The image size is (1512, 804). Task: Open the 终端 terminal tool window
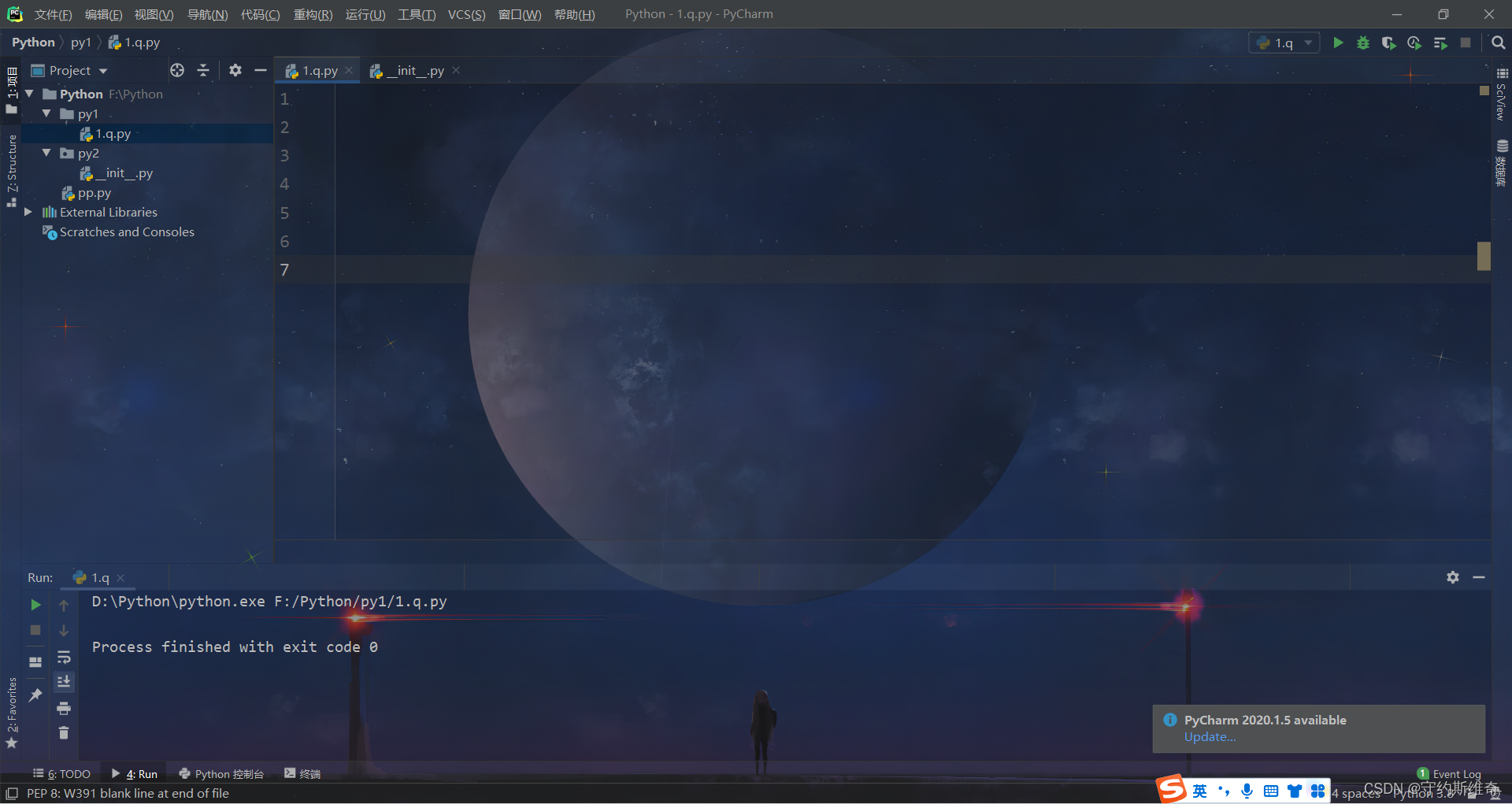302,774
